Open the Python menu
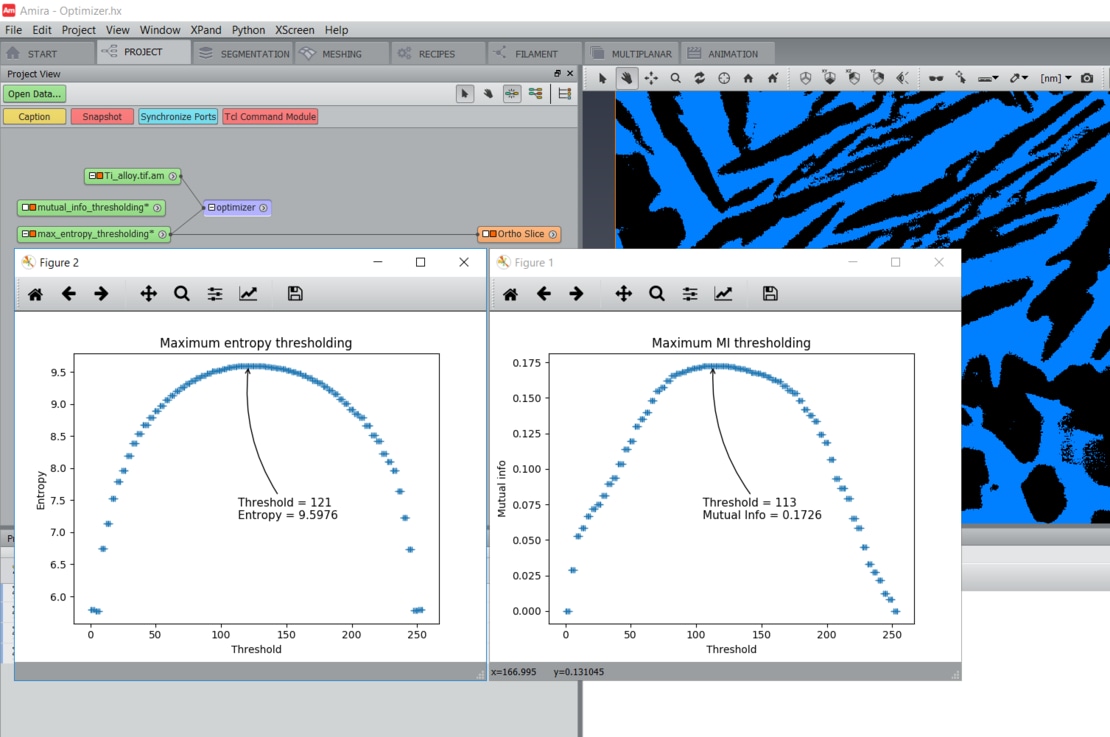The image size is (1110, 737). click(247, 30)
